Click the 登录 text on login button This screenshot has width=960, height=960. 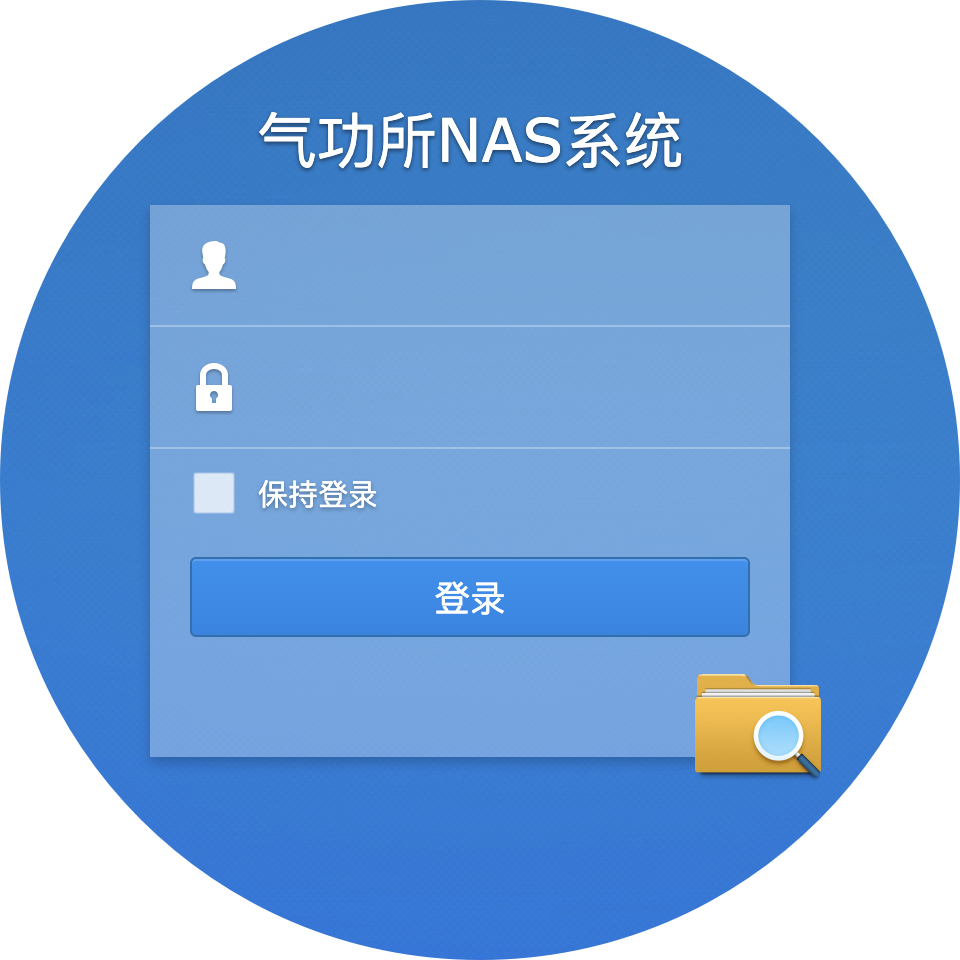470,598
